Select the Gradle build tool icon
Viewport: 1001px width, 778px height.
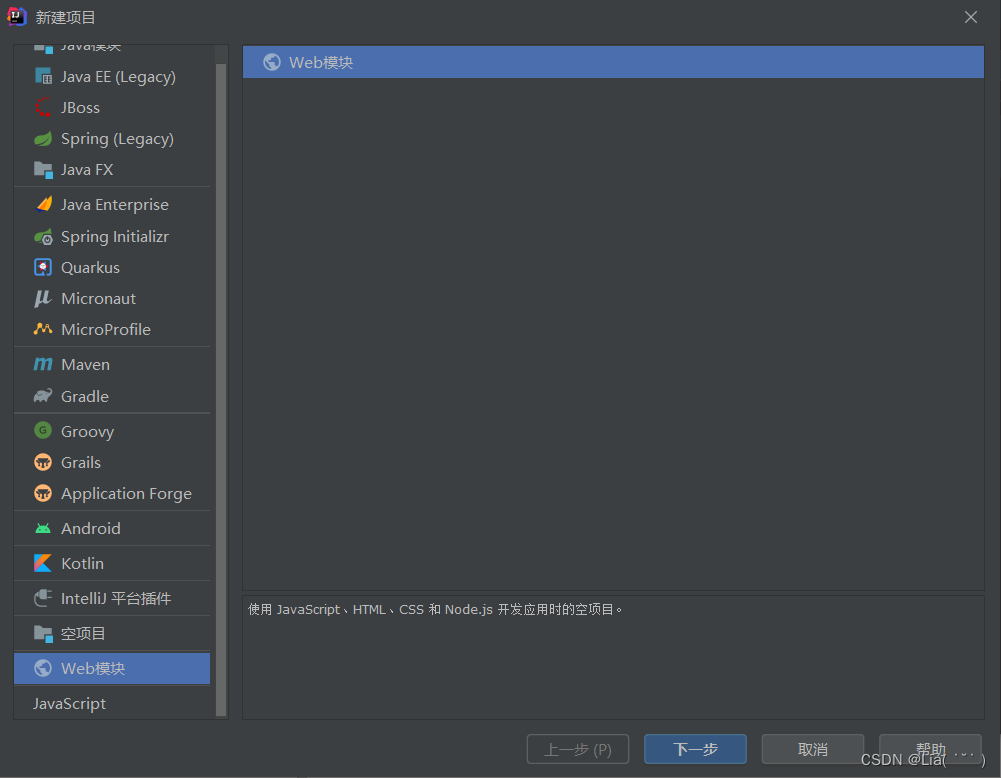(44, 396)
